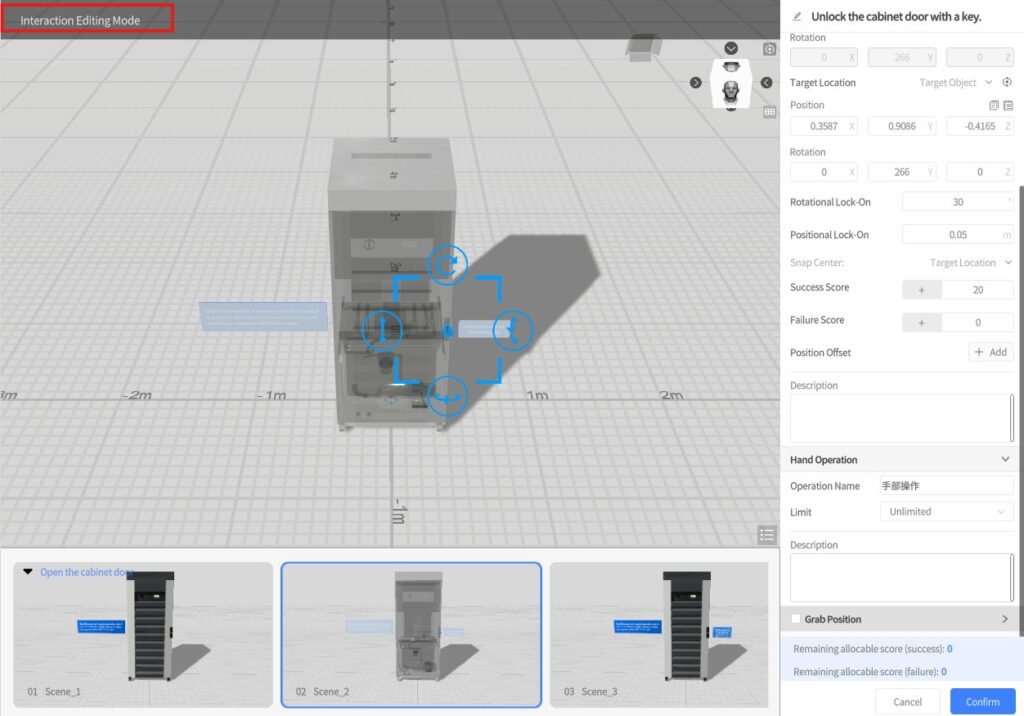This screenshot has height=716, width=1024.
Task: Click the target picker crosshair icon
Action: click(1007, 82)
